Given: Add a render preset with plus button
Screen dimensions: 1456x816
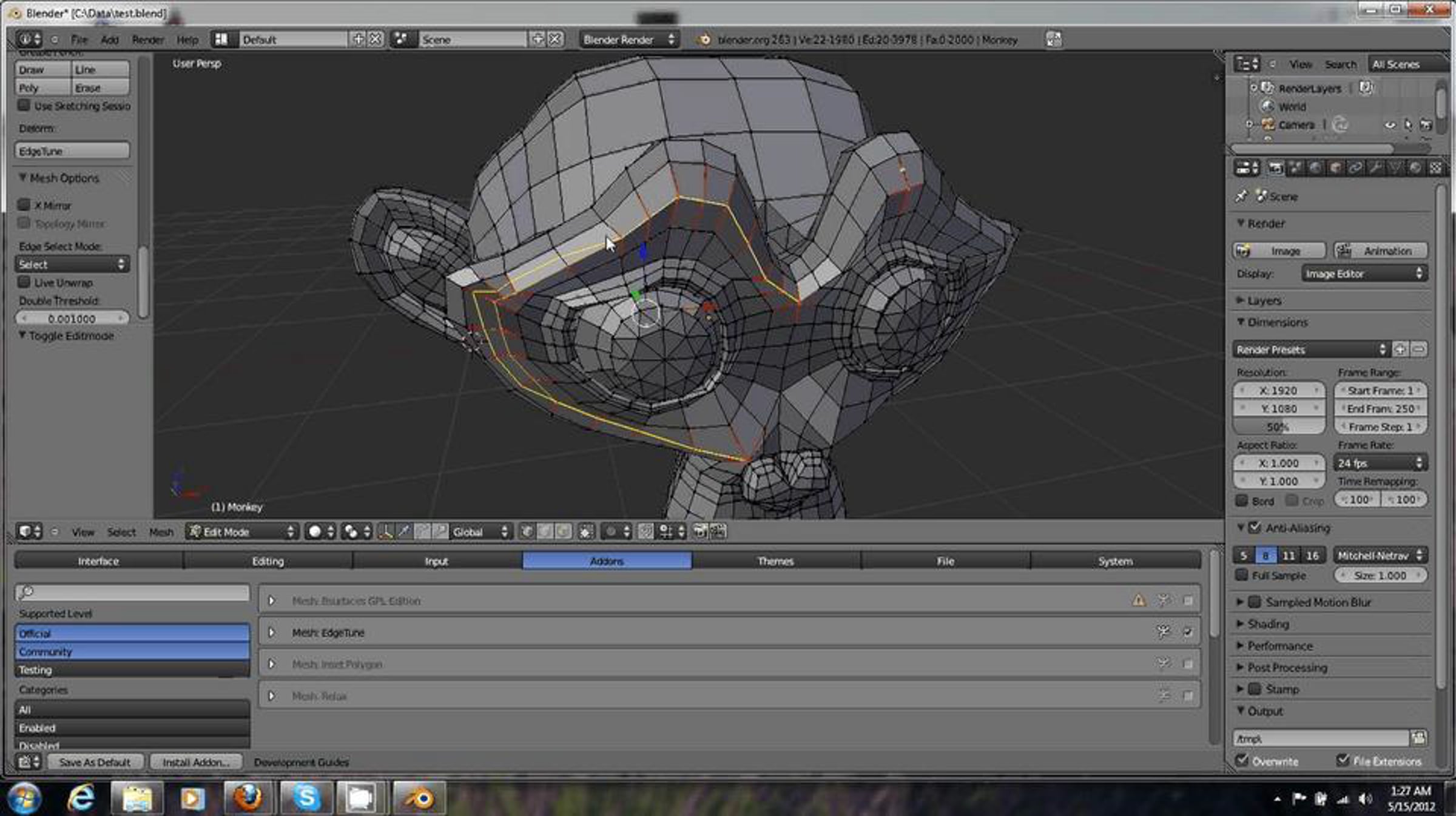Looking at the screenshot, I should pos(1400,349).
